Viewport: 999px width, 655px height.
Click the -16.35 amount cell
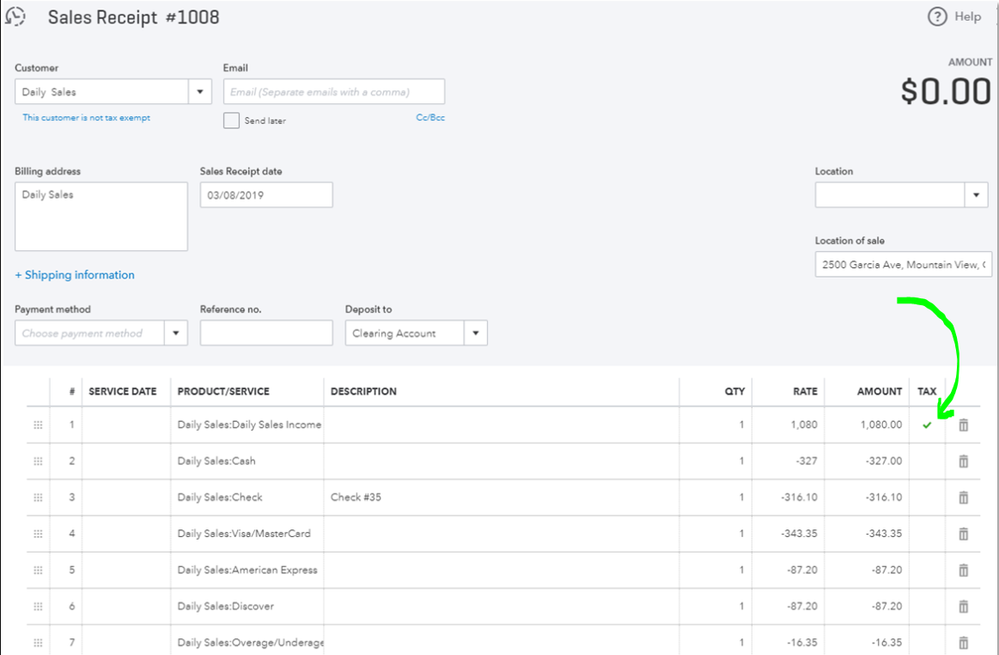pyautogui.click(x=867, y=642)
